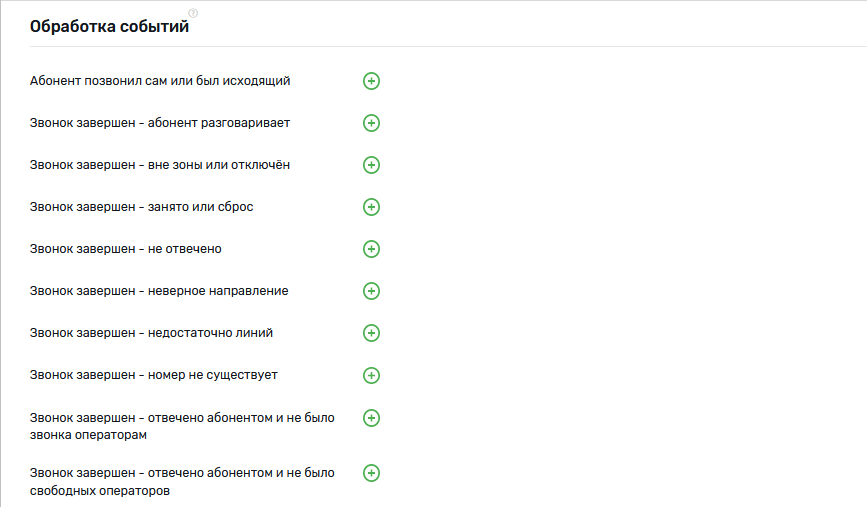Viewport: 867px width, 507px height.
Task: Click plus icon for 'Абонент позвонил сам или был исходящий'
Action: pos(371,81)
